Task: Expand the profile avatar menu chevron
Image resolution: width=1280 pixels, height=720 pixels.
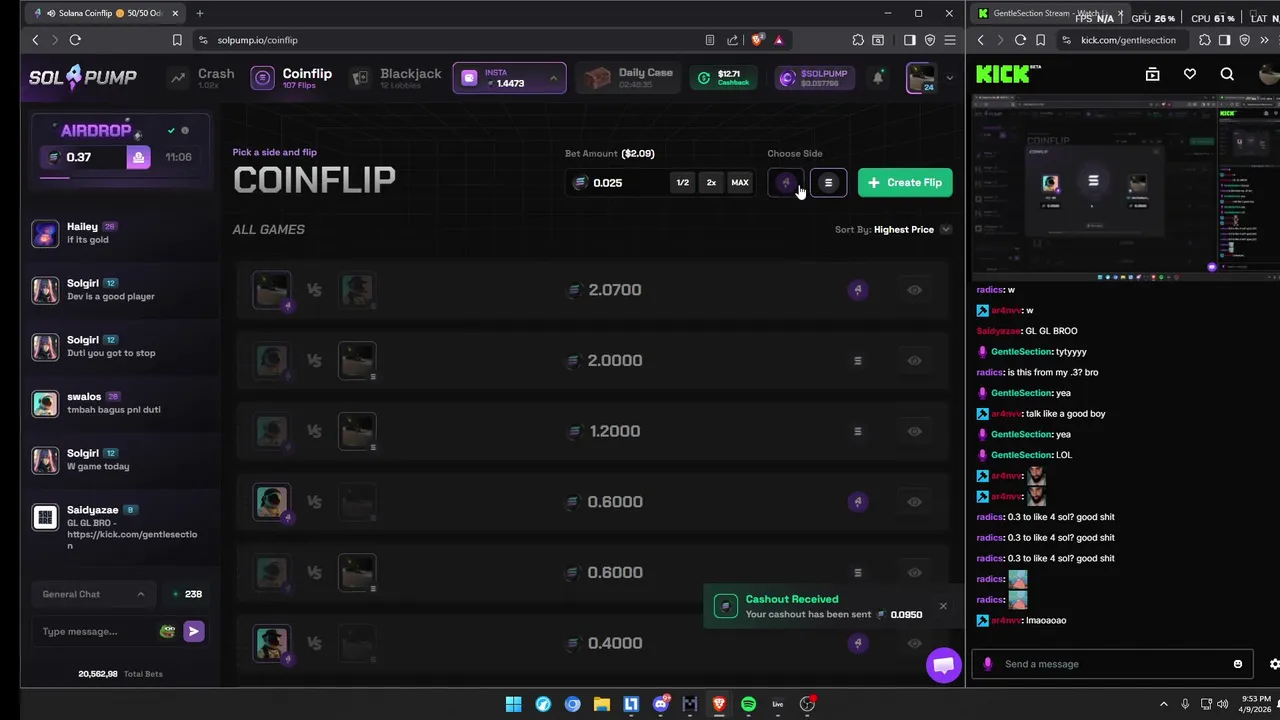Action: pyautogui.click(x=949, y=78)
